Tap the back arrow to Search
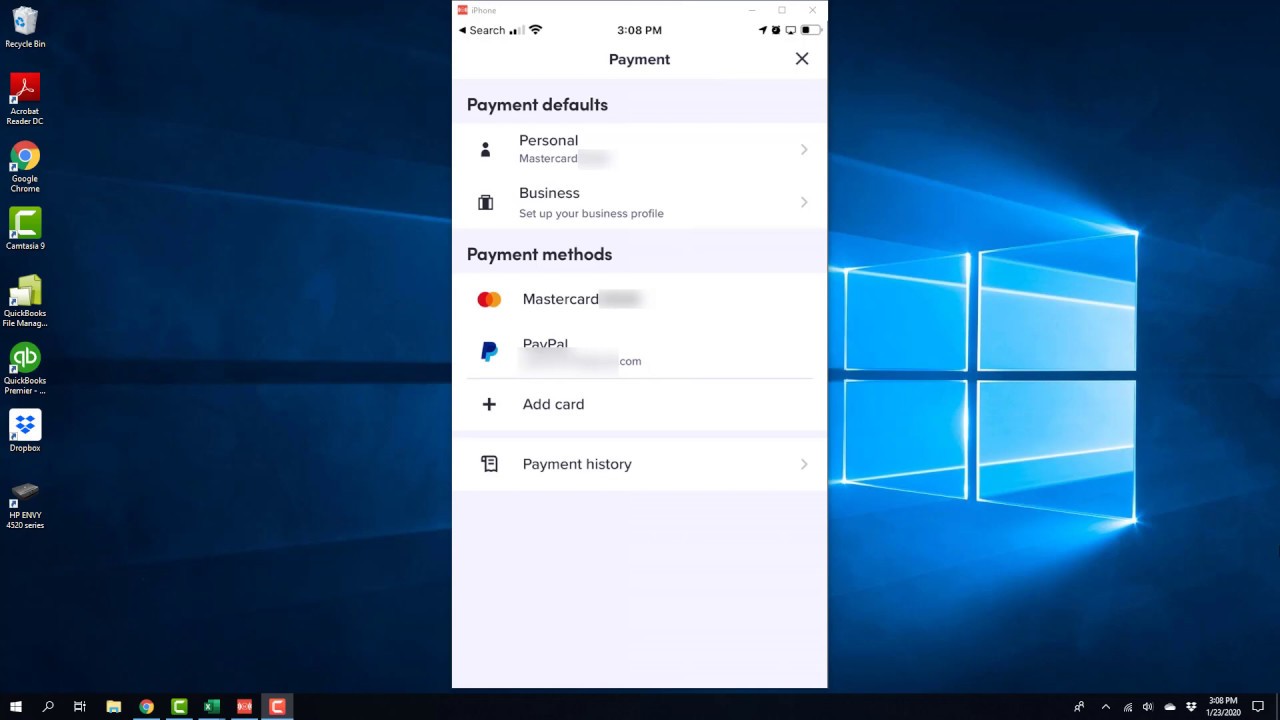 (481, 30)
